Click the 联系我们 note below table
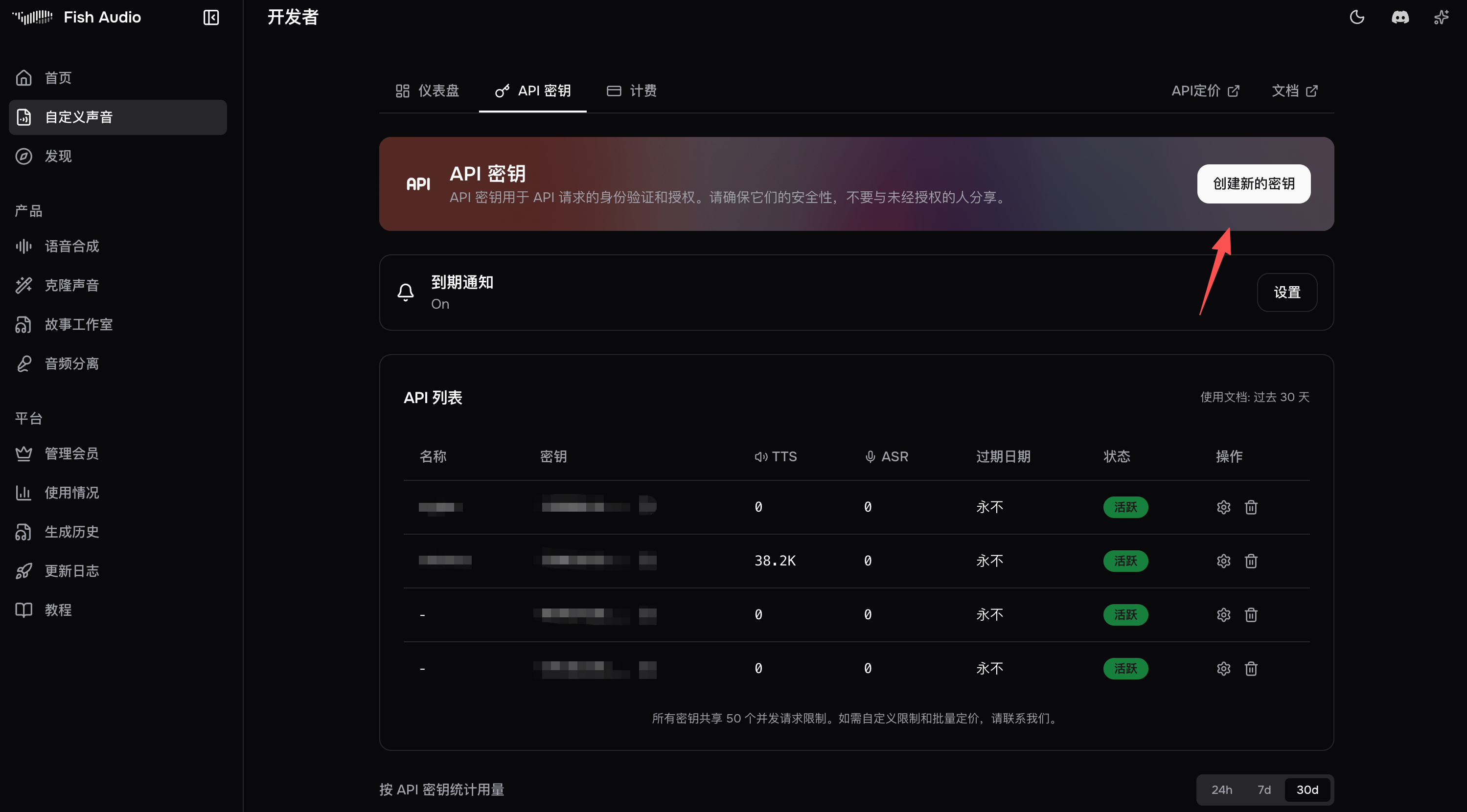The width and height of the screenshot is (1467, 812). 854,719
